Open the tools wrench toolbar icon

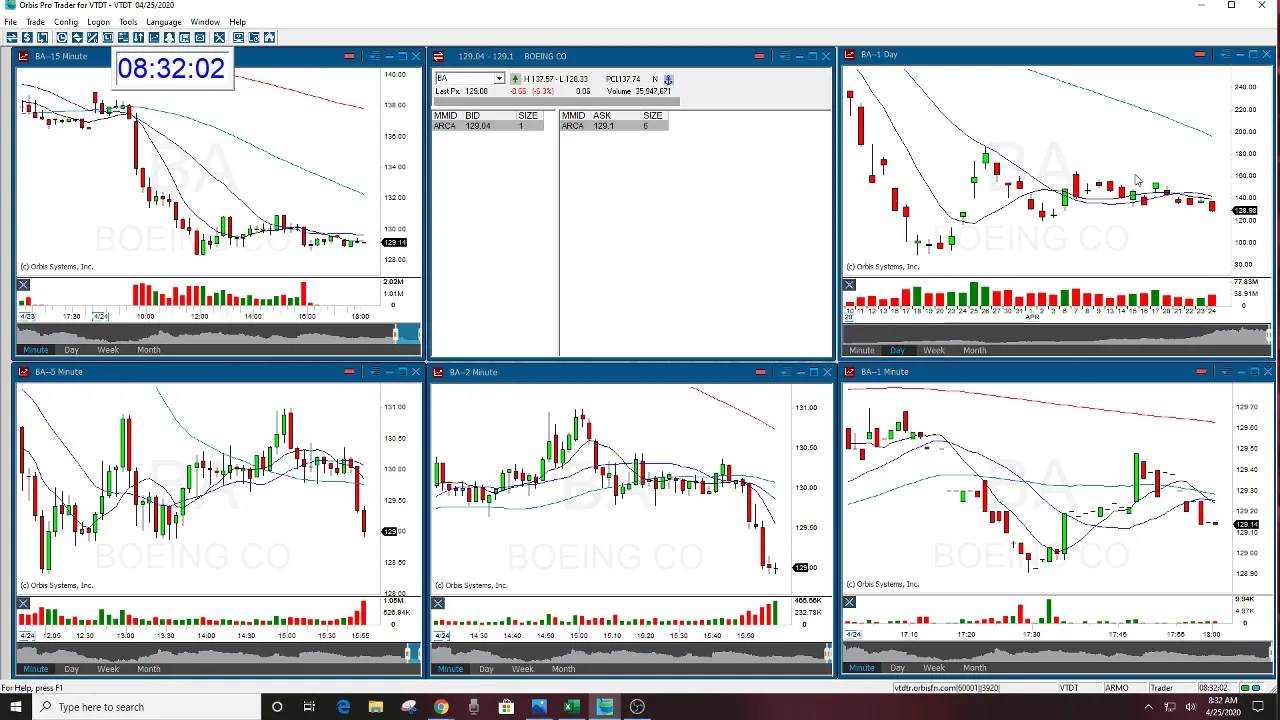[219, 37]
